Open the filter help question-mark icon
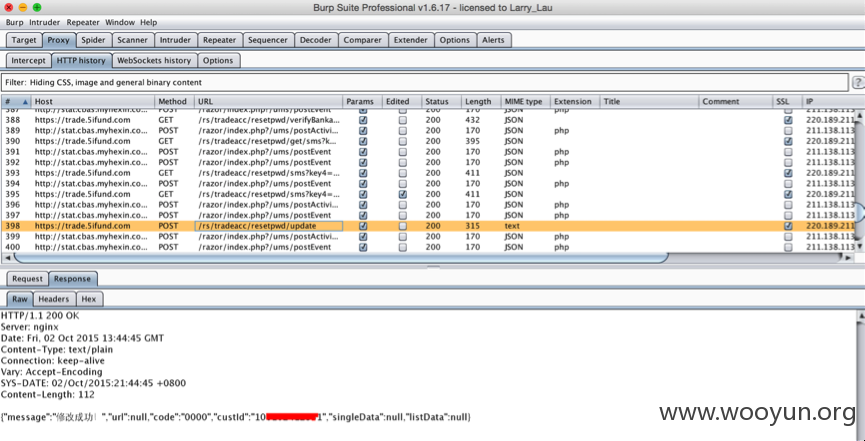This screenshot has width=865, height=441. pos(858,83)
